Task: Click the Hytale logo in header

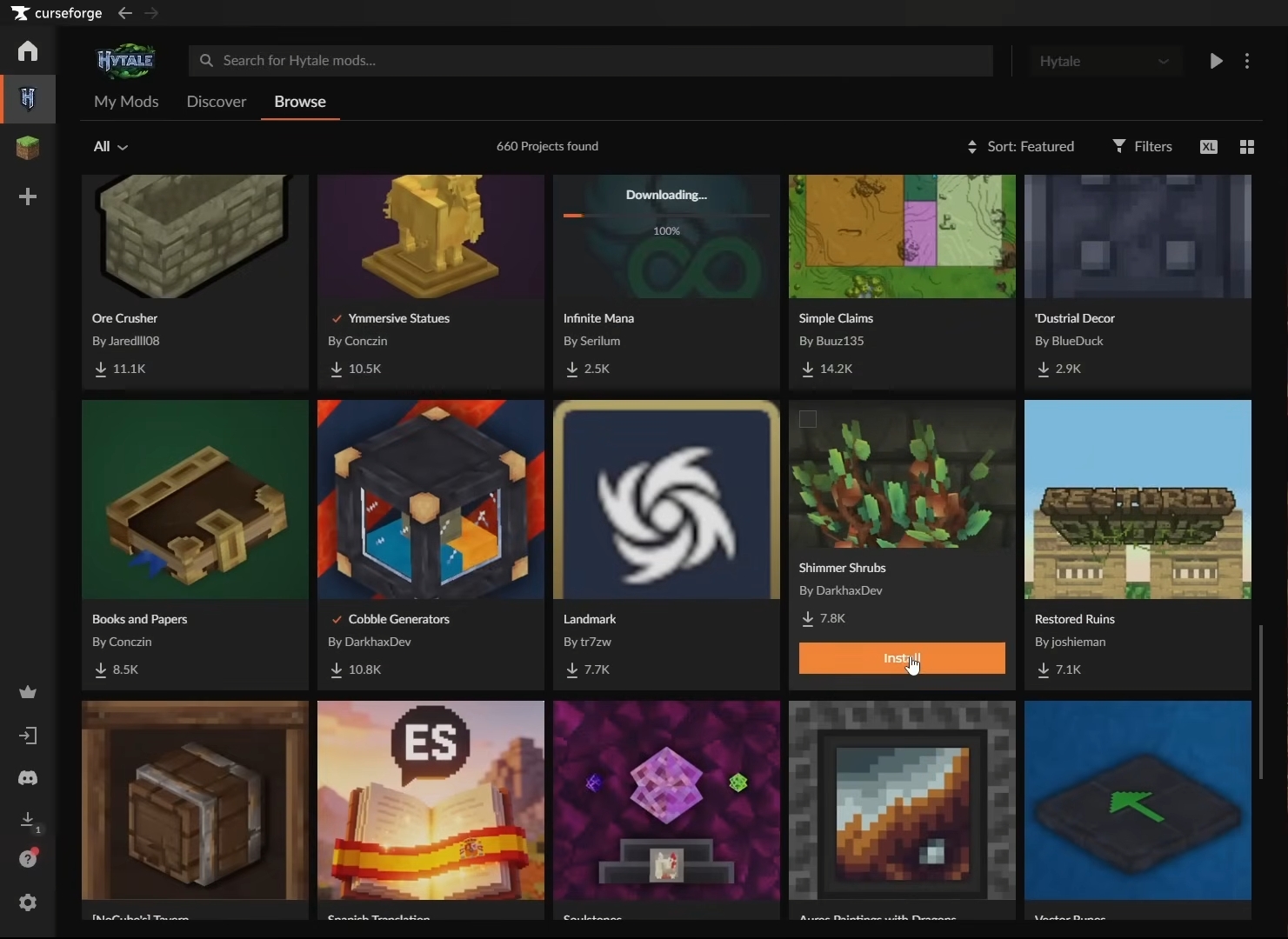Action: click(125, 61)
